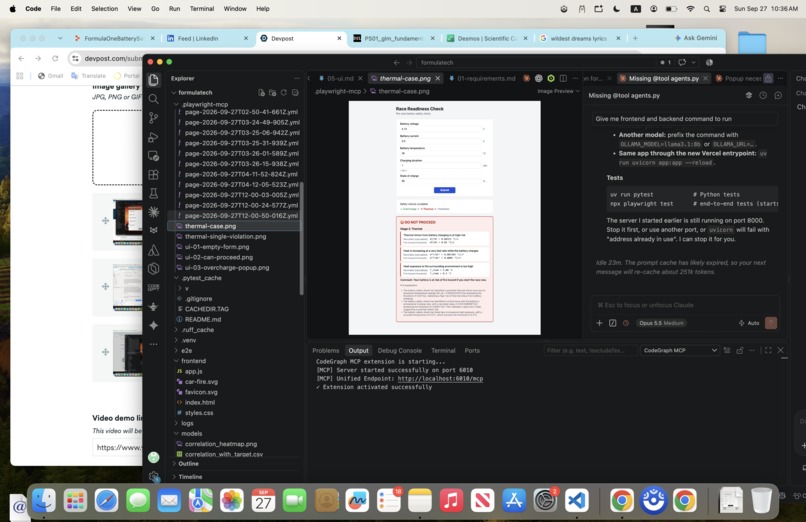Toggle the output scroll lock icon
806x522 pixels.
[740, 350]
